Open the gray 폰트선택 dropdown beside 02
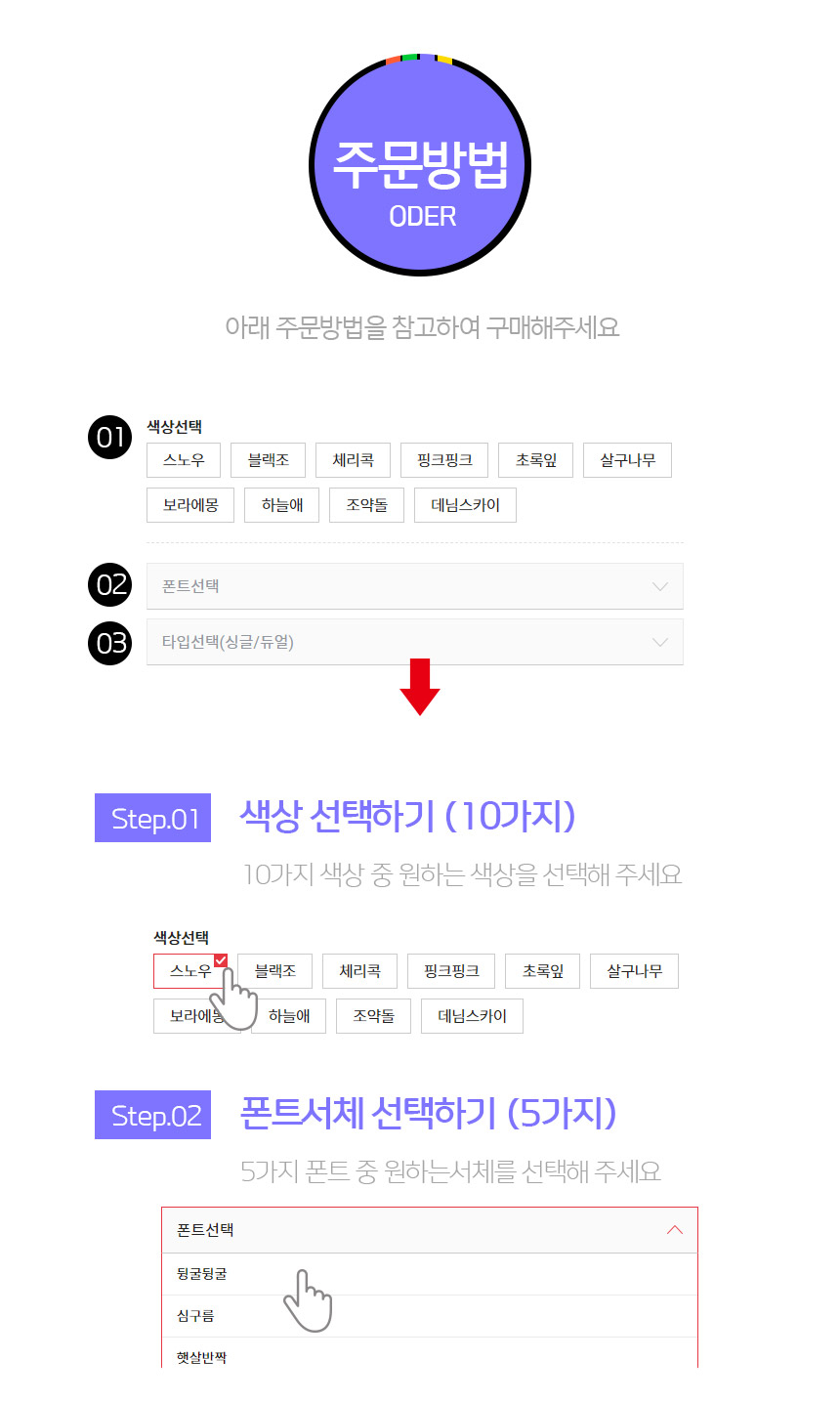The height and width of the screenshot is (1403, 840). click(414, 586)
